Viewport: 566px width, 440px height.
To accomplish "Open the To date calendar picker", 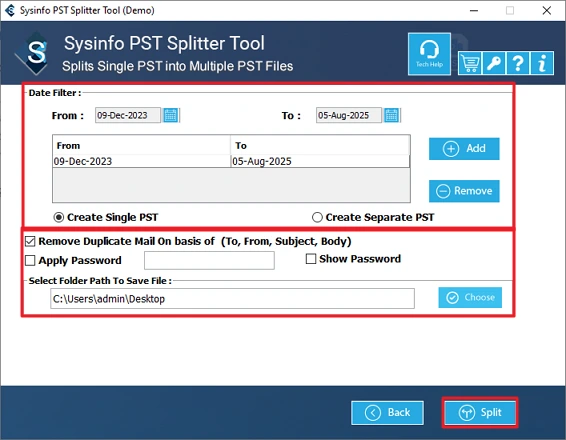I will pyautogui.click(x=391, y=116).
